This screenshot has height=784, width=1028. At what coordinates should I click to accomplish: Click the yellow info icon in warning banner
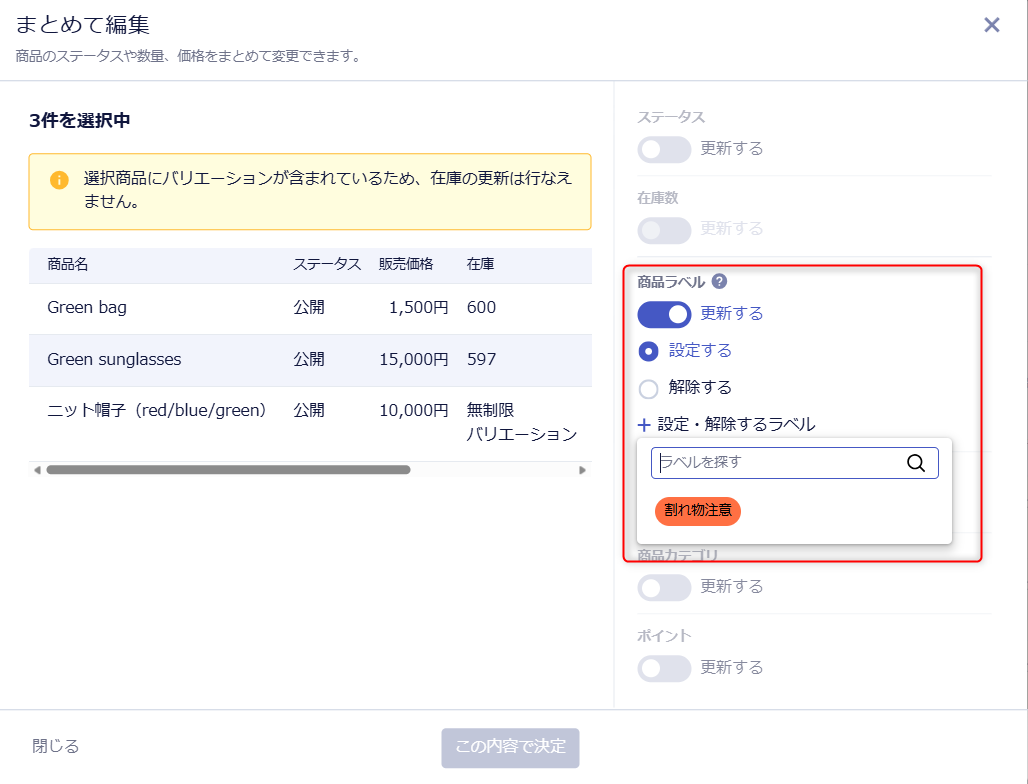click(x=59, y=180)
